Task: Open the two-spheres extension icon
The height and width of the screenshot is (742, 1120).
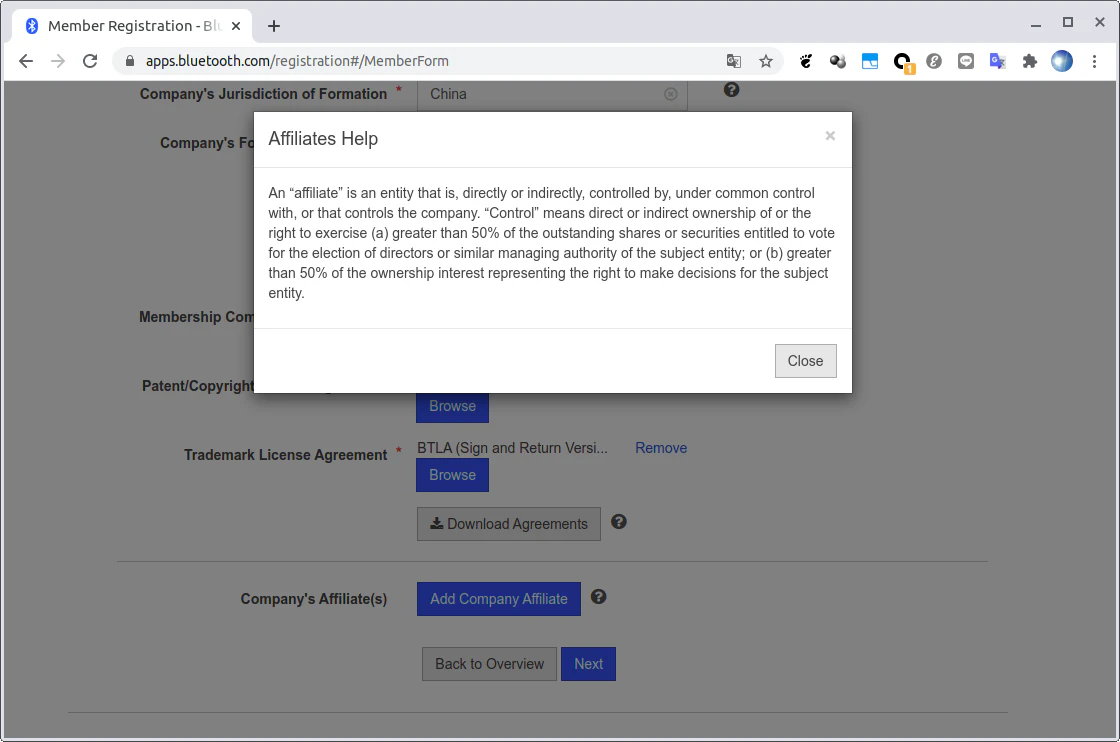Action: [837, 61]
